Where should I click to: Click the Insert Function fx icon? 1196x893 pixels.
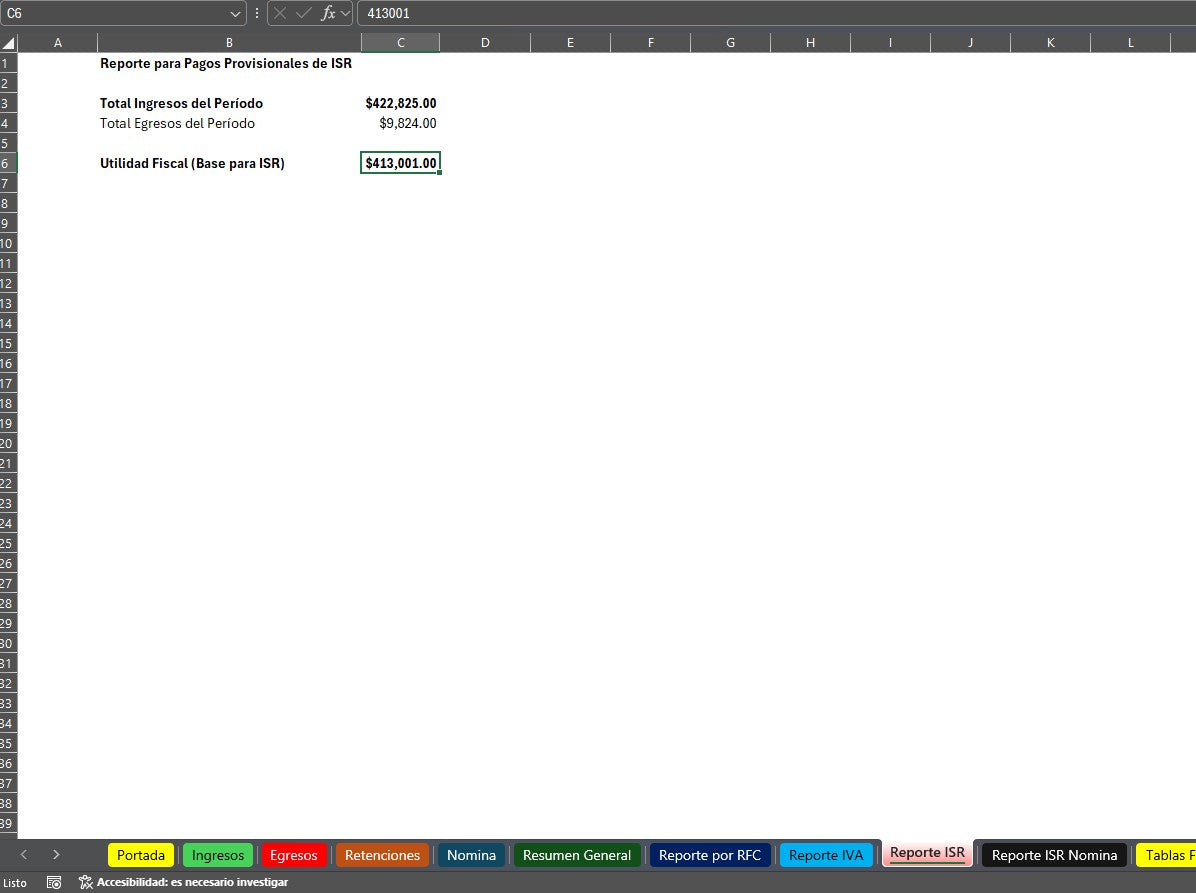point(327,14)
